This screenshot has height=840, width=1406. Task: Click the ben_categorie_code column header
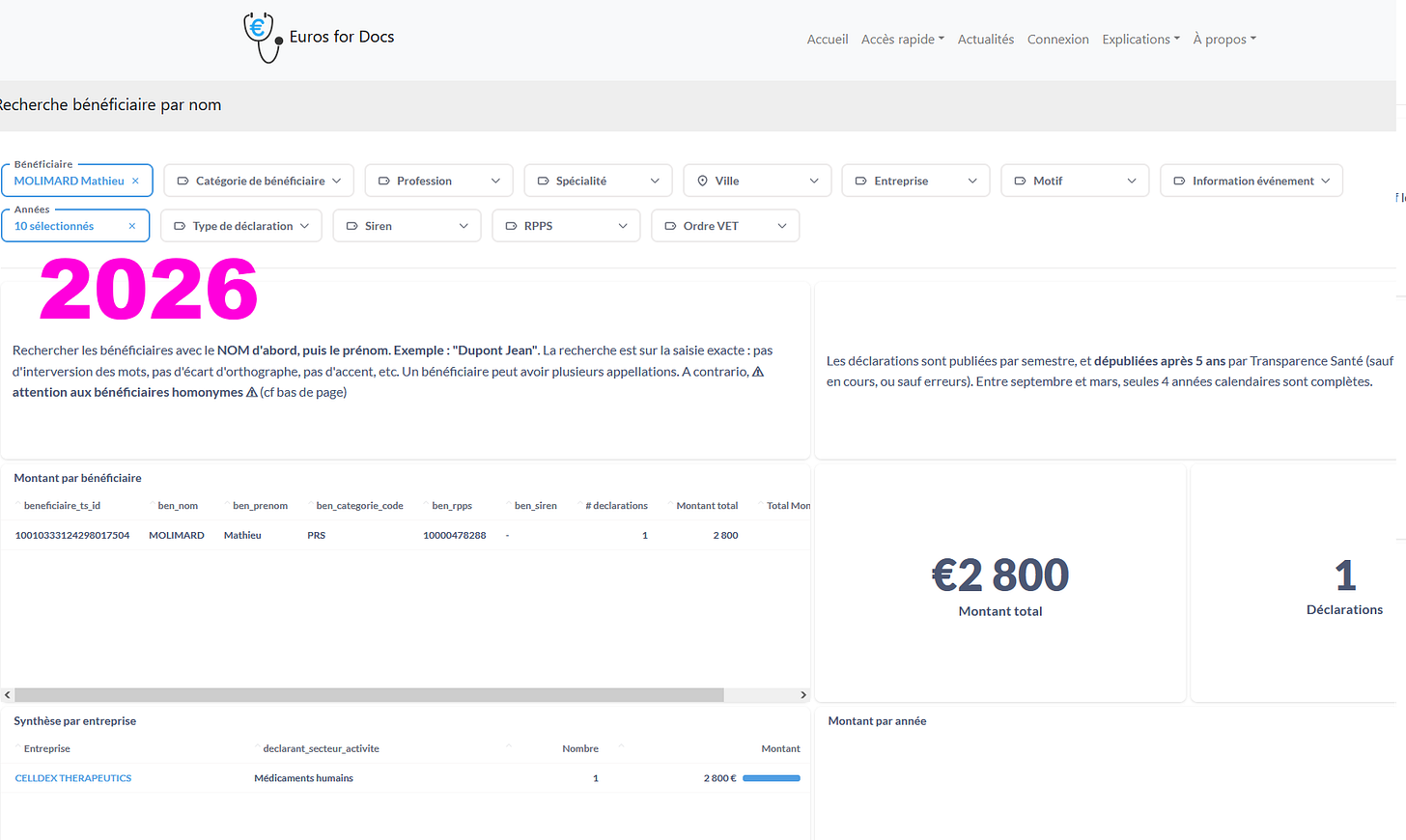click(x=359, y=506)
